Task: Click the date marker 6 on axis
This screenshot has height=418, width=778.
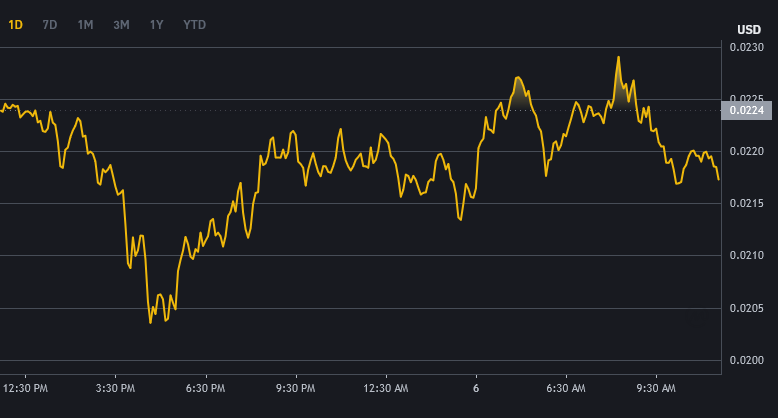Action: (x=476, y=388)
